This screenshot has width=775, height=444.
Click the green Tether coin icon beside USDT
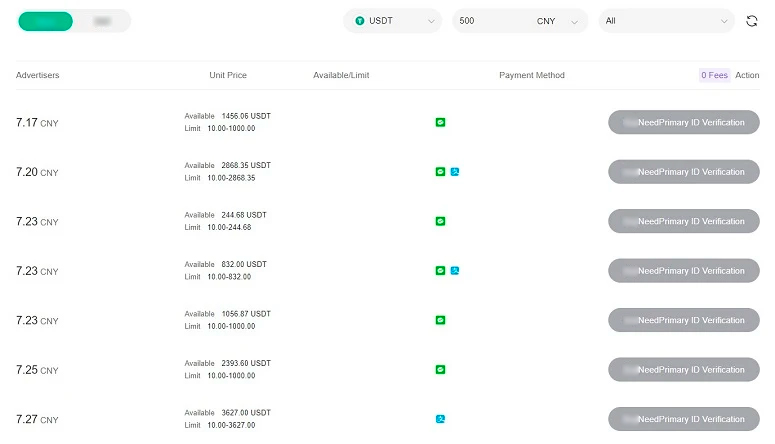[360, 21]
